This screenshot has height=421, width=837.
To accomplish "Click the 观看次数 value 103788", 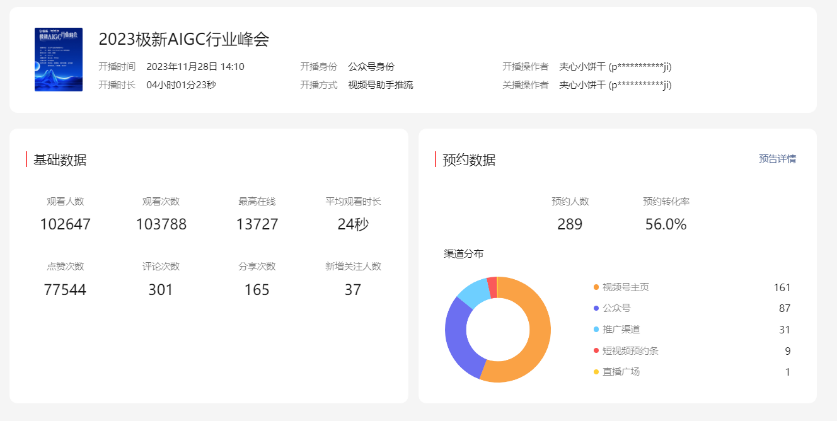I will 161,224.
